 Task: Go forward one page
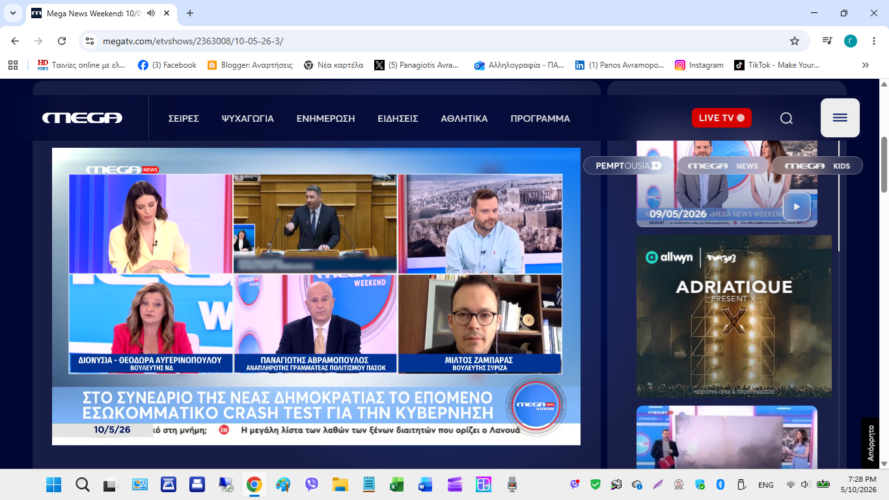coord(38,41)
